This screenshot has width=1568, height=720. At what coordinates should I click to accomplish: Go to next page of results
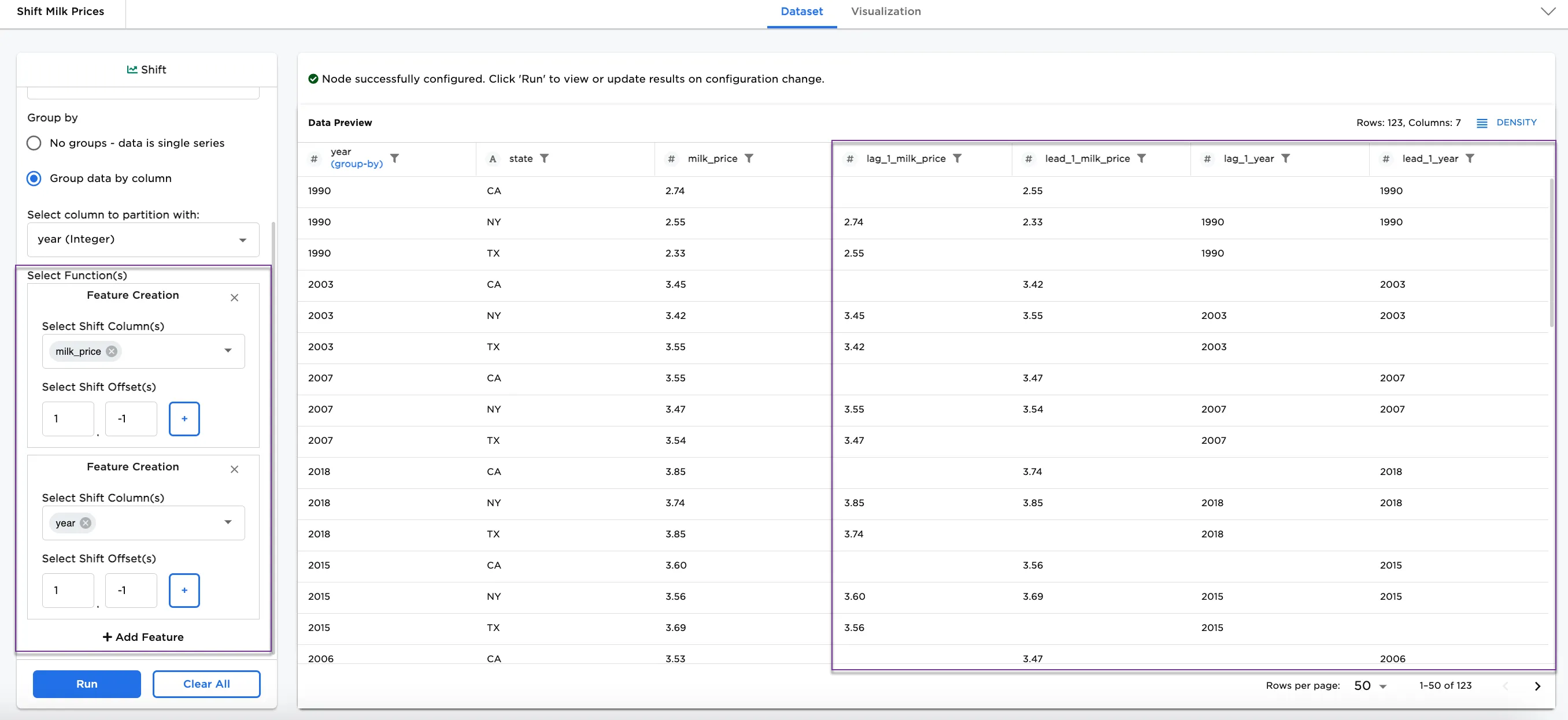click(x=1537, y=686)
